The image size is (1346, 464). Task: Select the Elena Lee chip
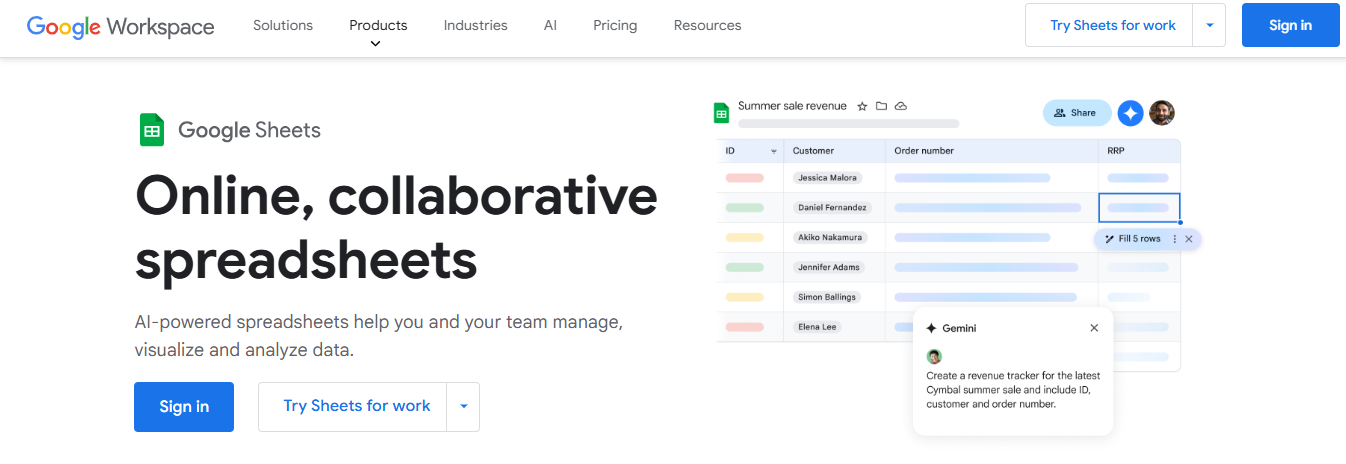coord(817,327)
